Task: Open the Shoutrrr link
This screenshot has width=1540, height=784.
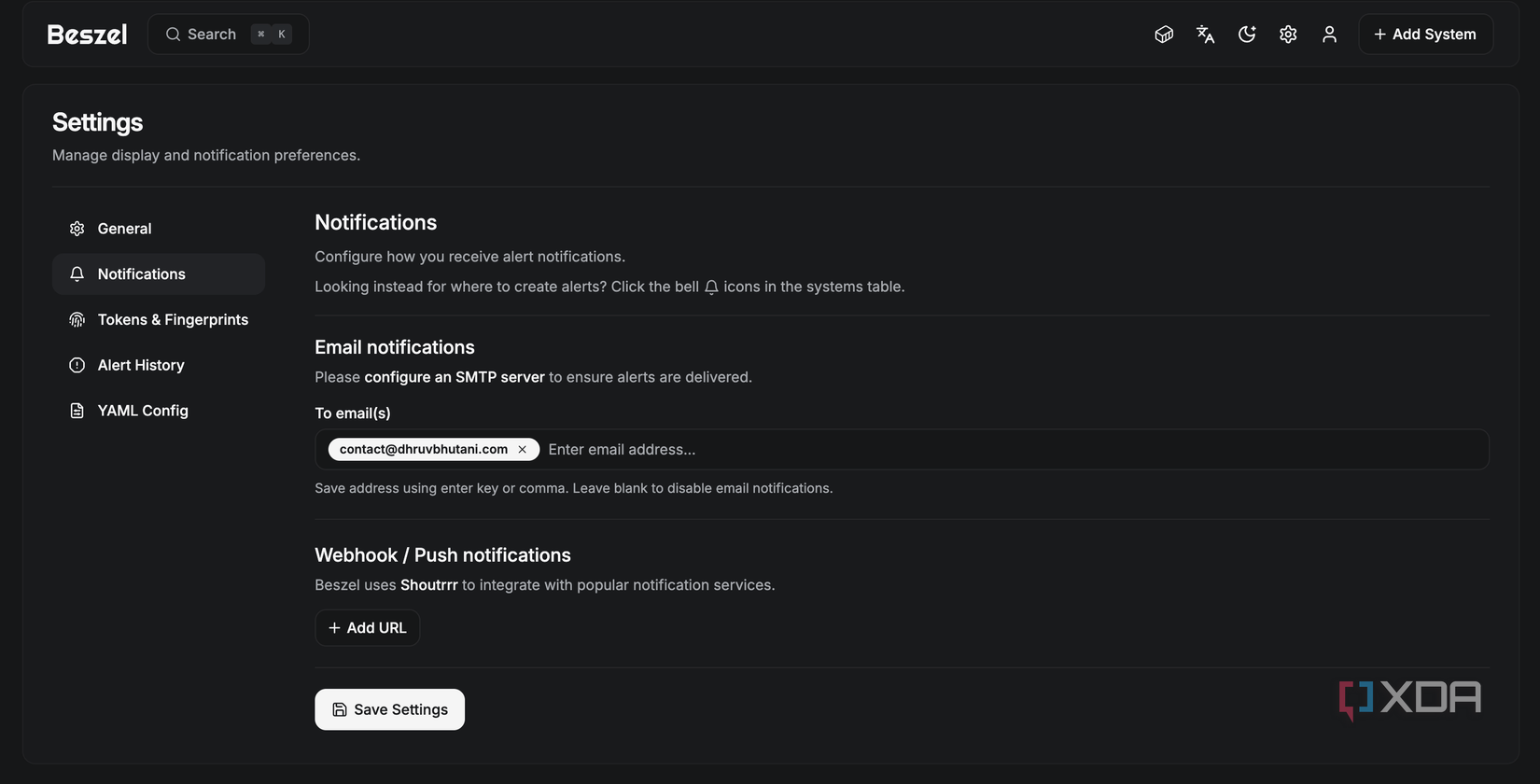Action: pos(428,585)
